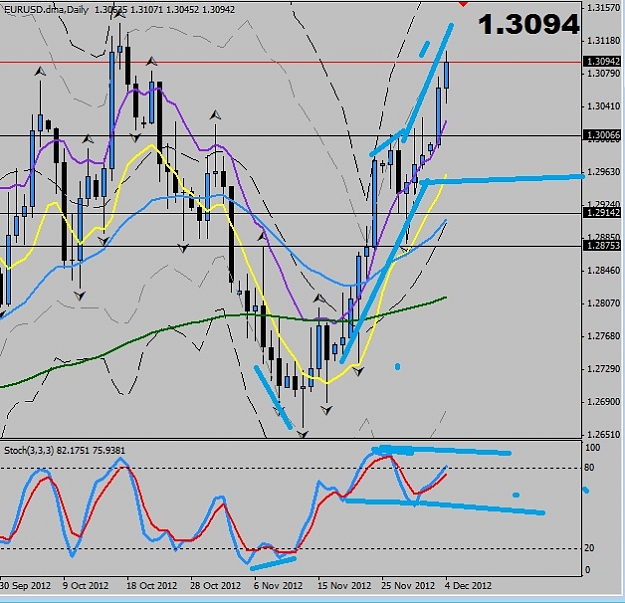The height and width of the screenshot is (603, 625).
Task: Select the 1.28070 price axis label
Action: point(604,303)
